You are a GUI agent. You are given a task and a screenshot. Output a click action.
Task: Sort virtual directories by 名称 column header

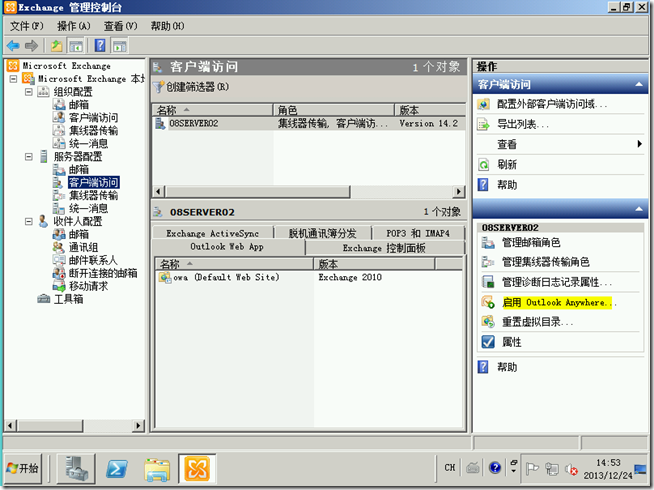pos(234,264)
